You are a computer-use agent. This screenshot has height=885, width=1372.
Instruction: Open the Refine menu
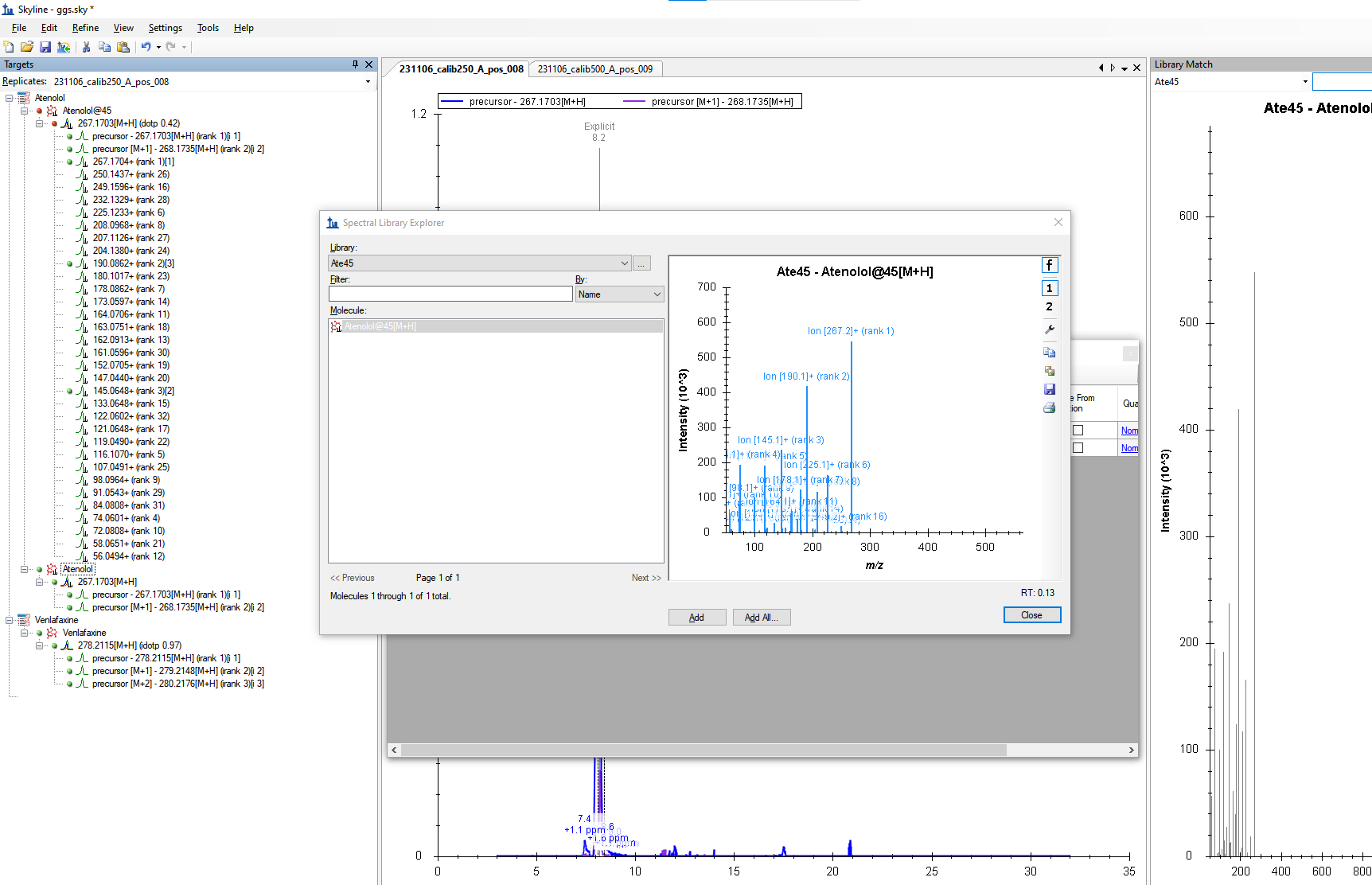click(x=85, y=28)
